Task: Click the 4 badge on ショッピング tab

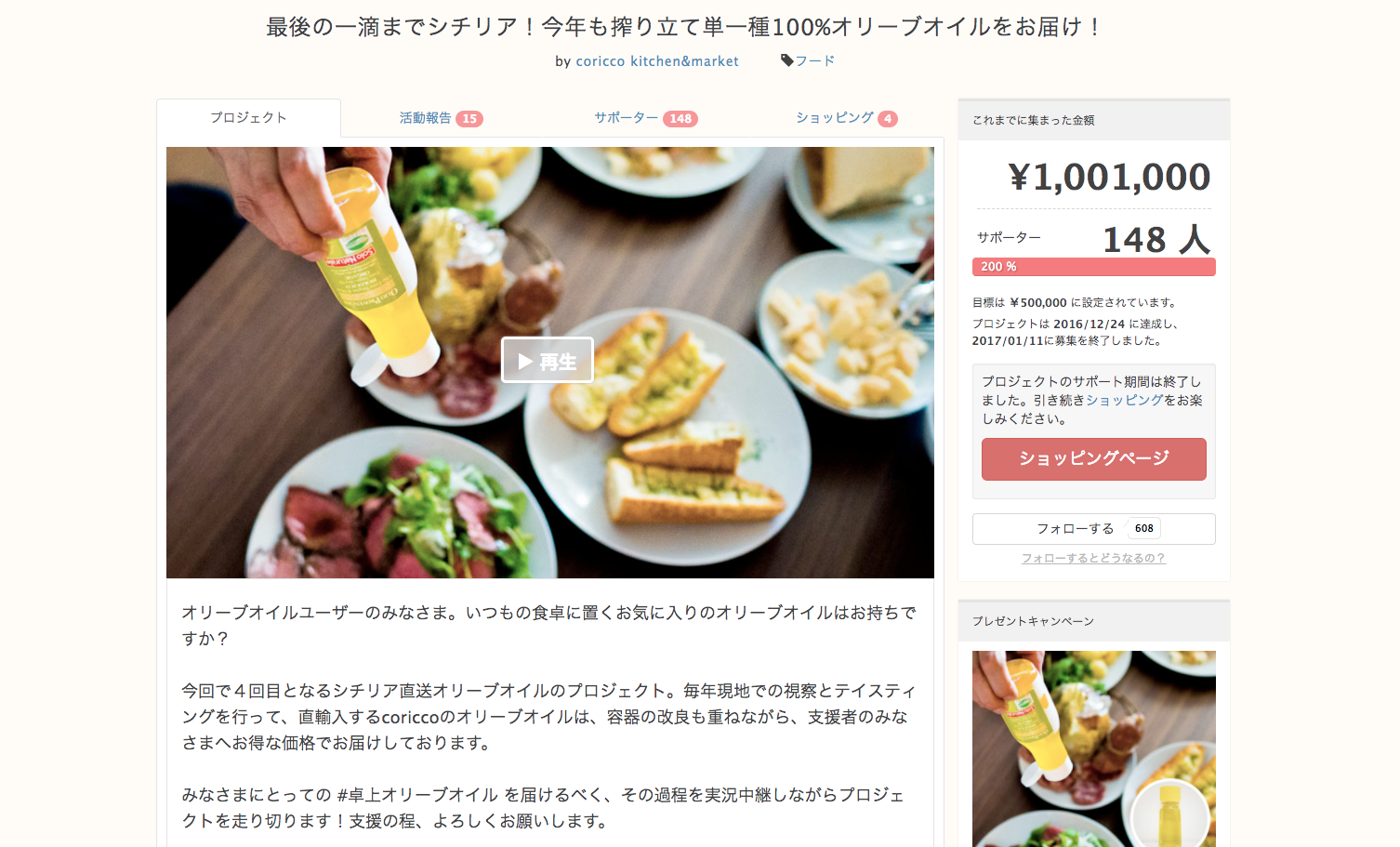Action: pos(888,118)
